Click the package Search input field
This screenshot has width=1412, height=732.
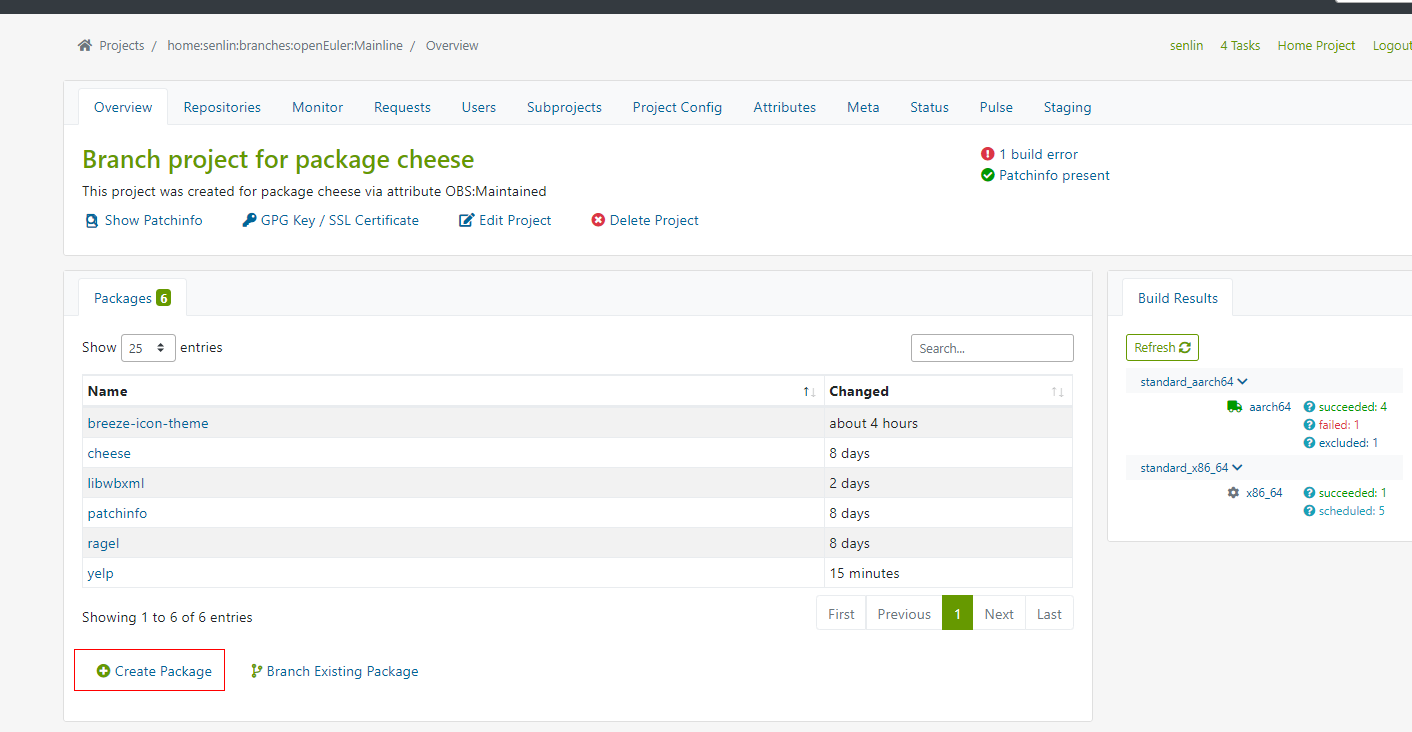991,348
